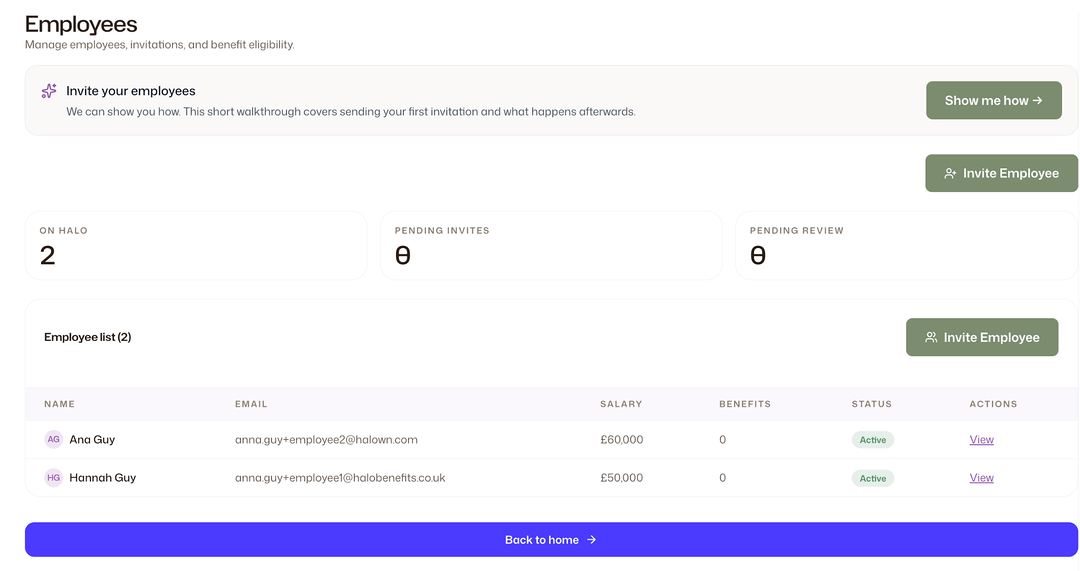
Task: Open View link for Ana Guy
Action: [981, 439]
